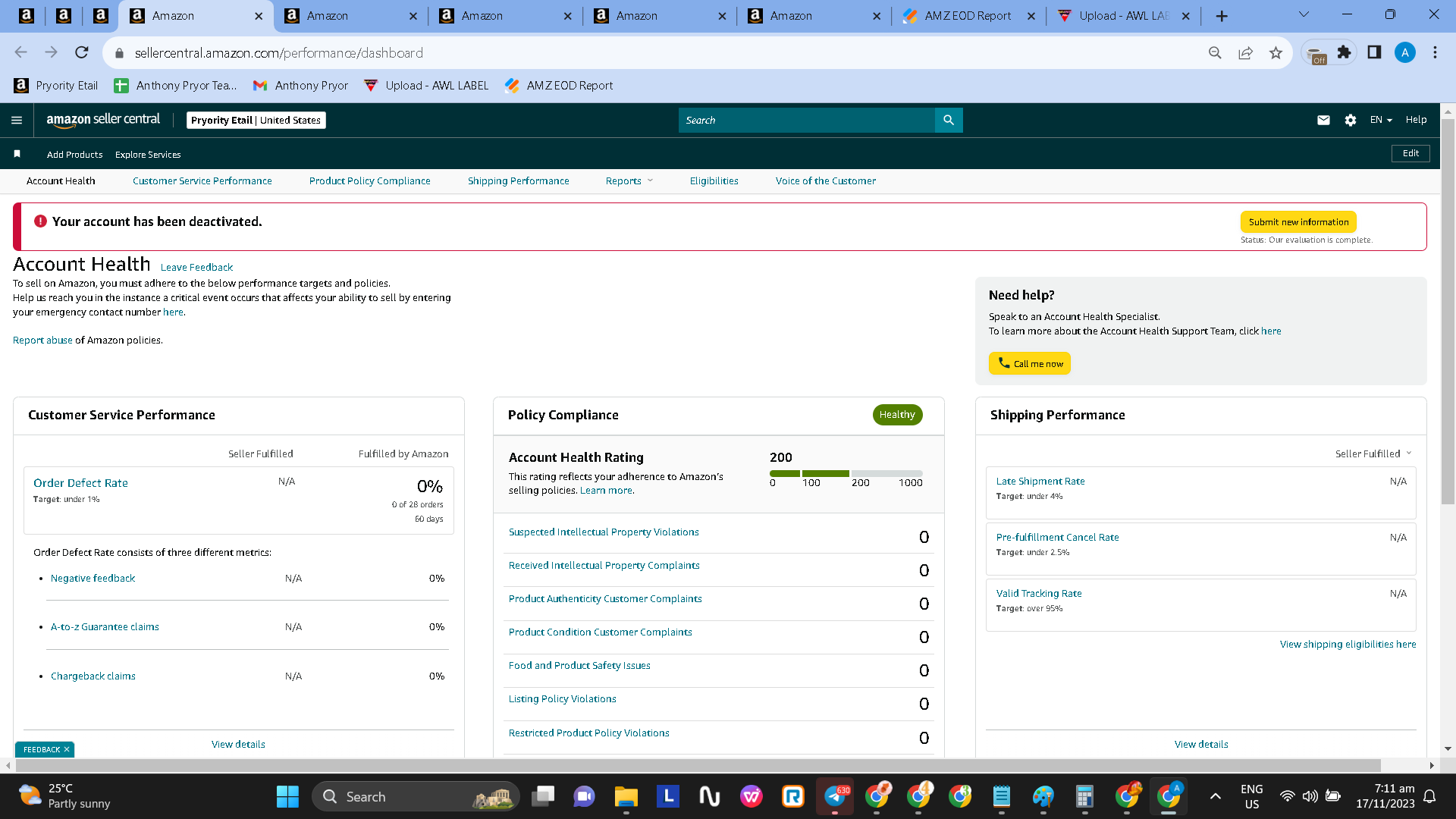This screenshot has width=1456, height=819.
Task: Click the Seller Central search field
Action: 806,120
